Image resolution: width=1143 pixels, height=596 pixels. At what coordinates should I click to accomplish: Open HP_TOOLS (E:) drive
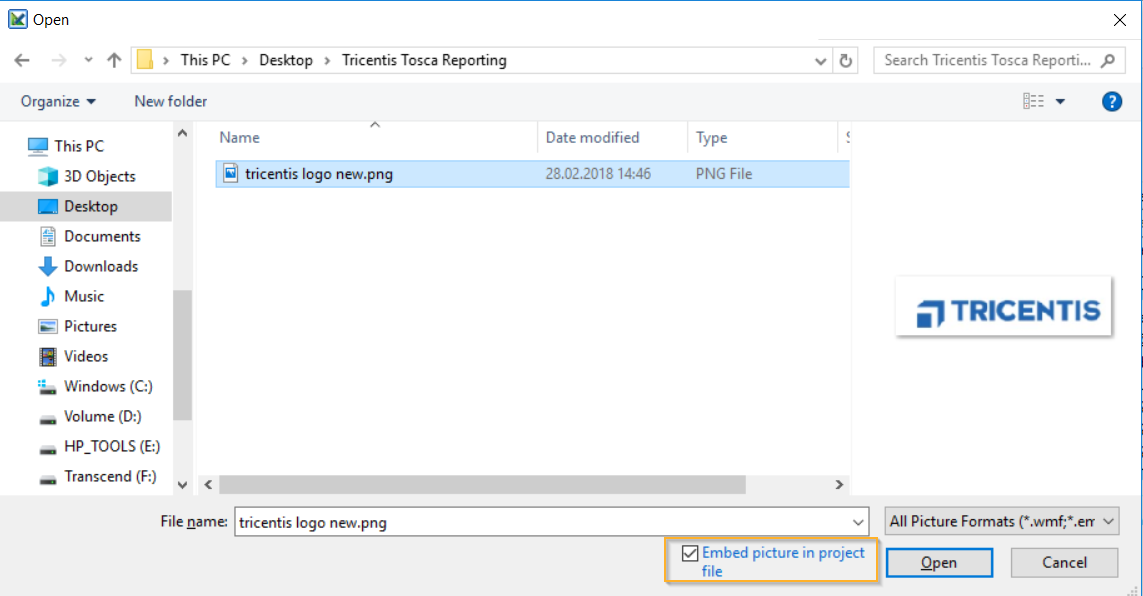tap(112, 446)
